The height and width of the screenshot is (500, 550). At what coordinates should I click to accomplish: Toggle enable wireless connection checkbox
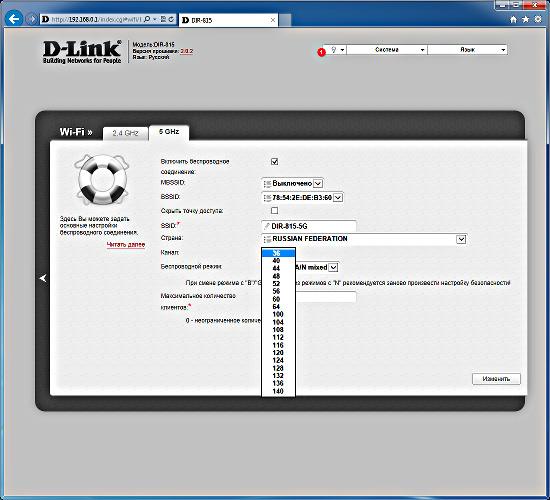coord(274,162)
